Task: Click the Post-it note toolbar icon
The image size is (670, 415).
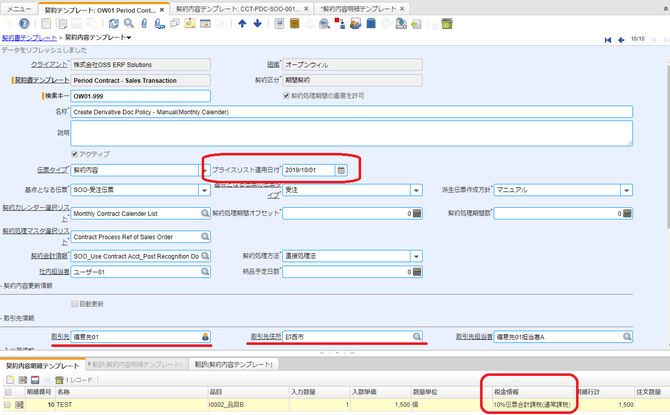Action: click(190, 24)
